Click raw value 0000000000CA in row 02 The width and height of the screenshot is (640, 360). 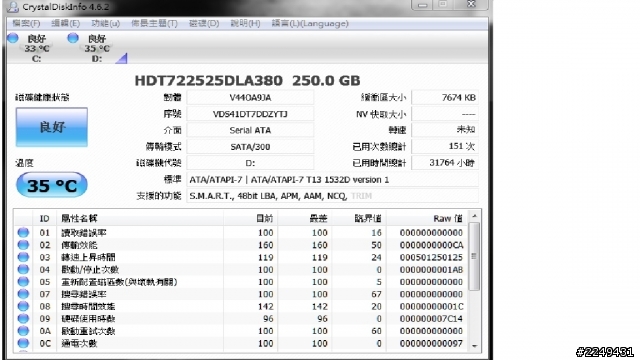pos(431,245)
